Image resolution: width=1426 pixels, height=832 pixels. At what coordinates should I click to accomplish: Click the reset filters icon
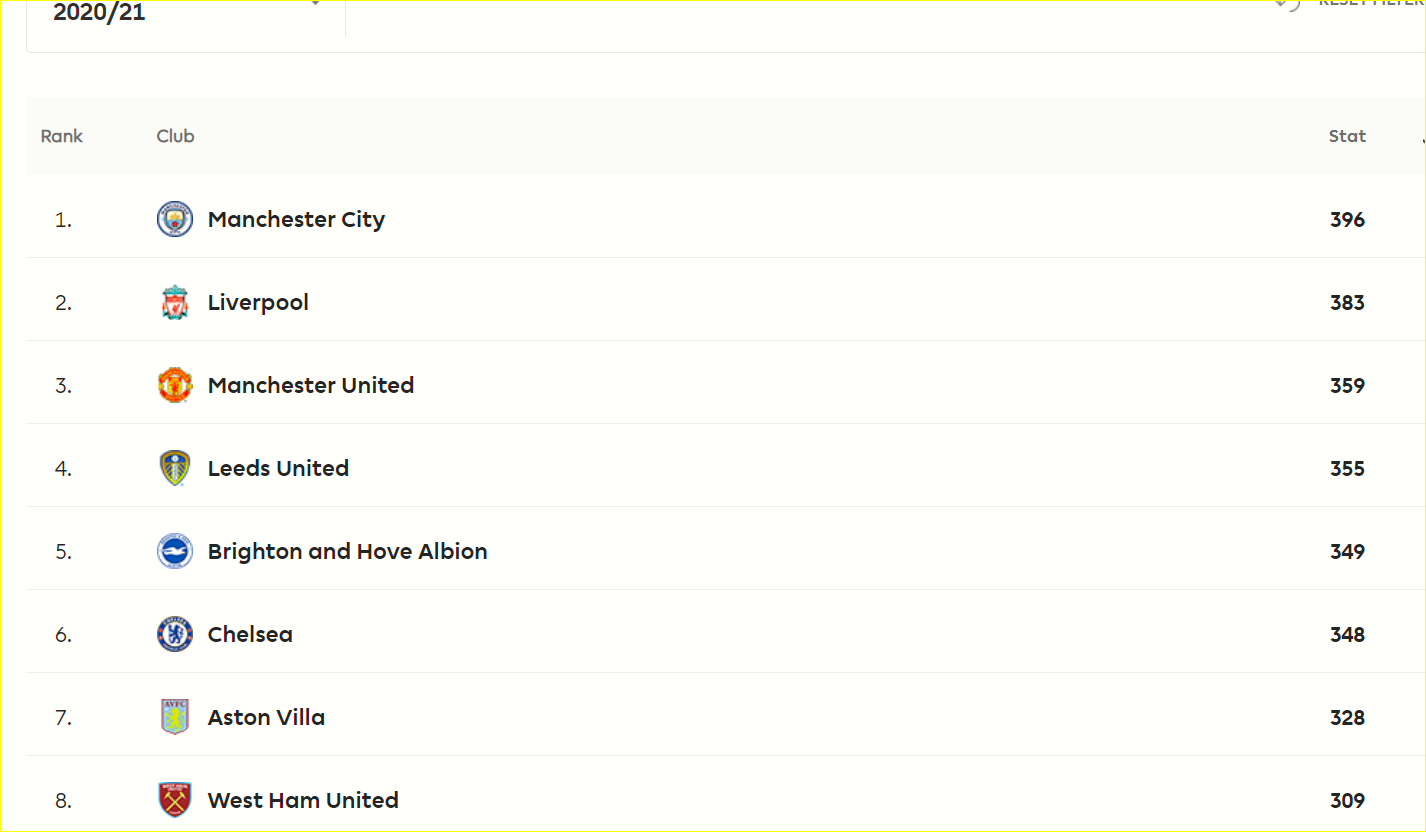1288,4
